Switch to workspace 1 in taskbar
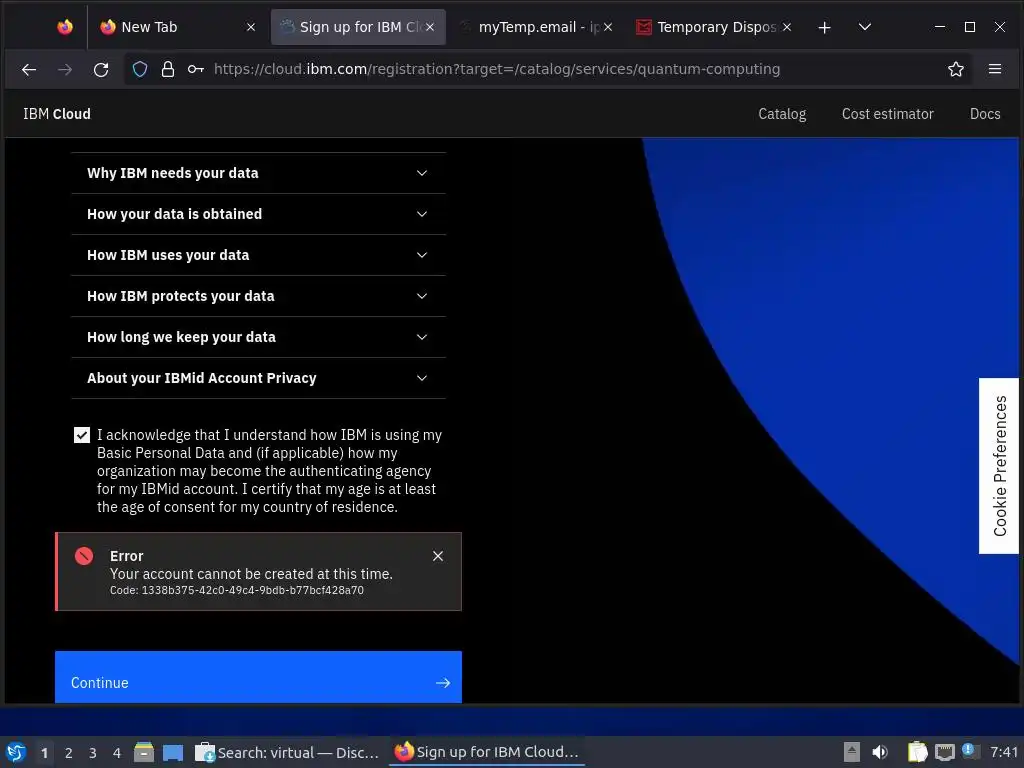This screenshot has width=1024, height=768. click(44, 753)
